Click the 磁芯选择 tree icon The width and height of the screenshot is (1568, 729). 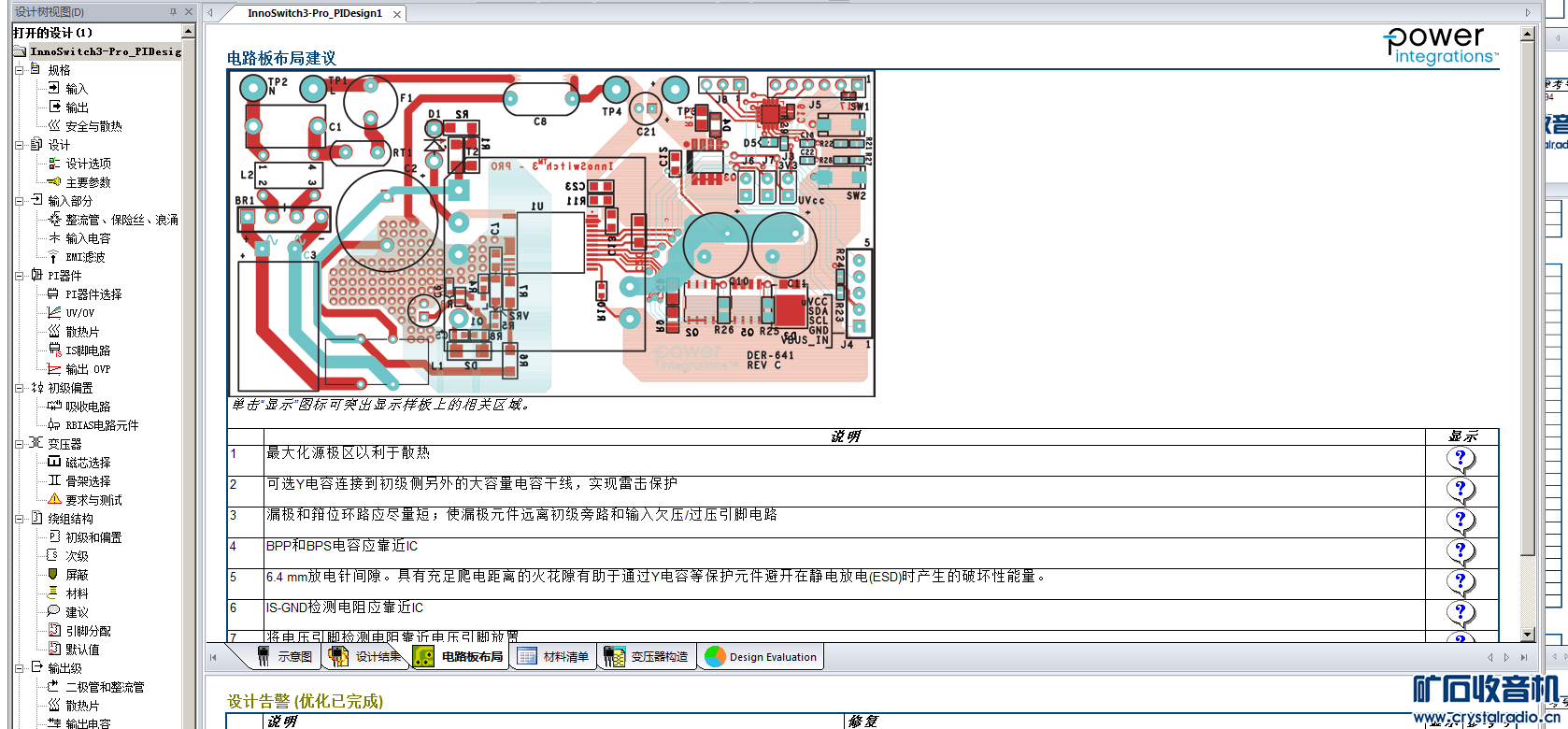click(54, 462)
